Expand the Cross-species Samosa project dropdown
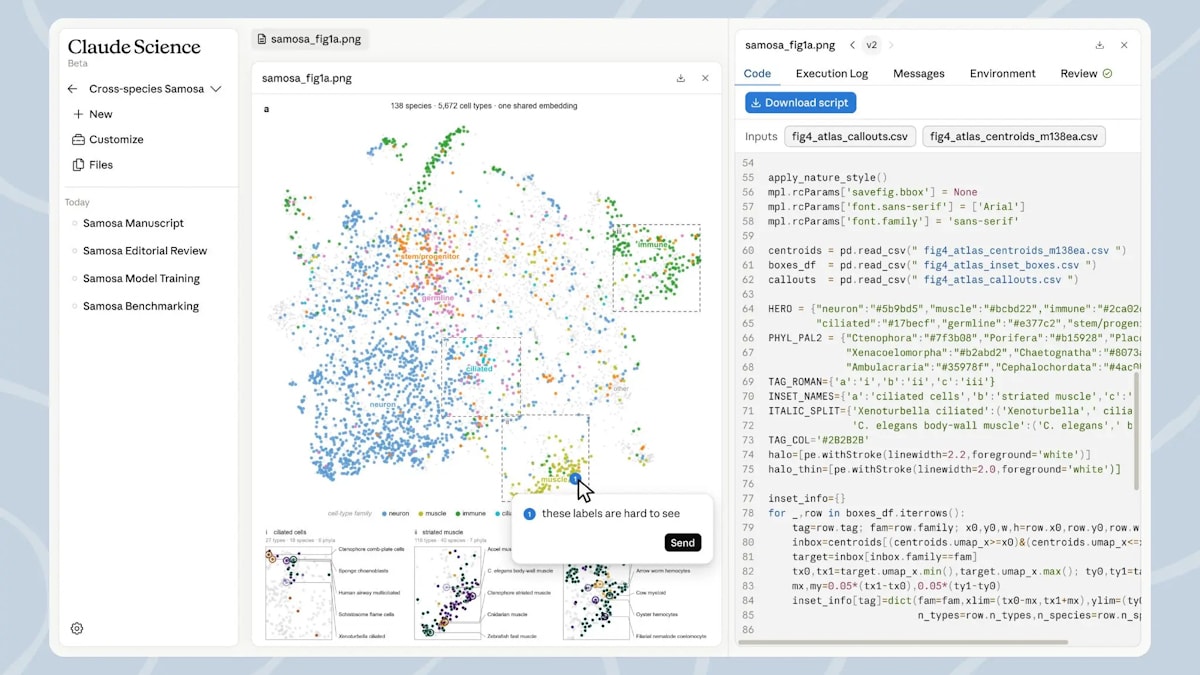1200x675 pixels. tap(215, 89)
